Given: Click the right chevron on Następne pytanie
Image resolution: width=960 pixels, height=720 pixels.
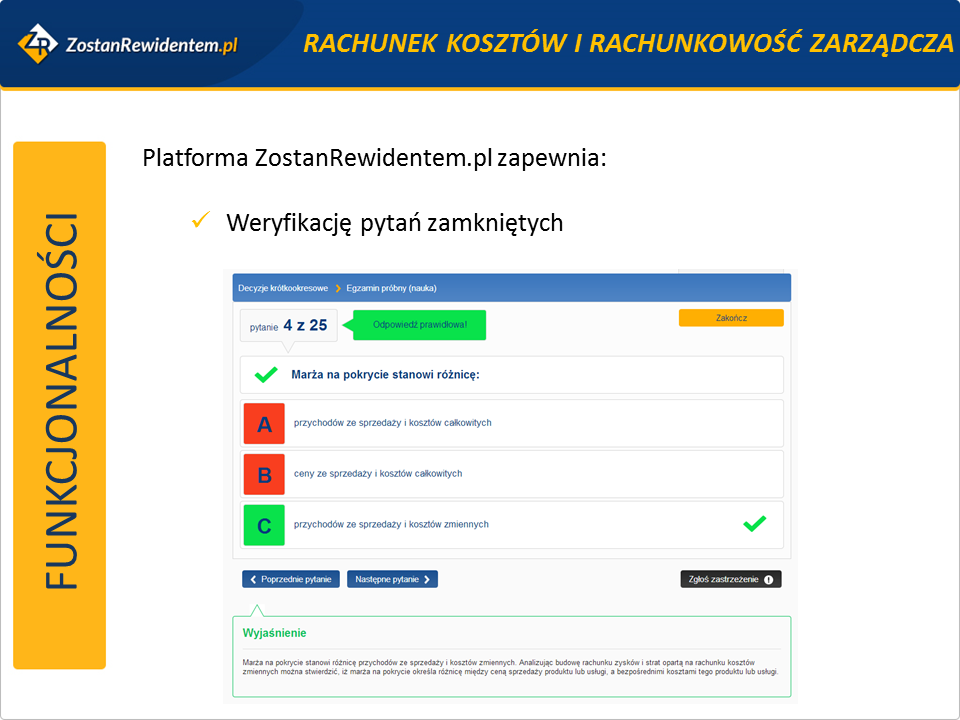Looking at the screenshot, I should coord(427,579).
